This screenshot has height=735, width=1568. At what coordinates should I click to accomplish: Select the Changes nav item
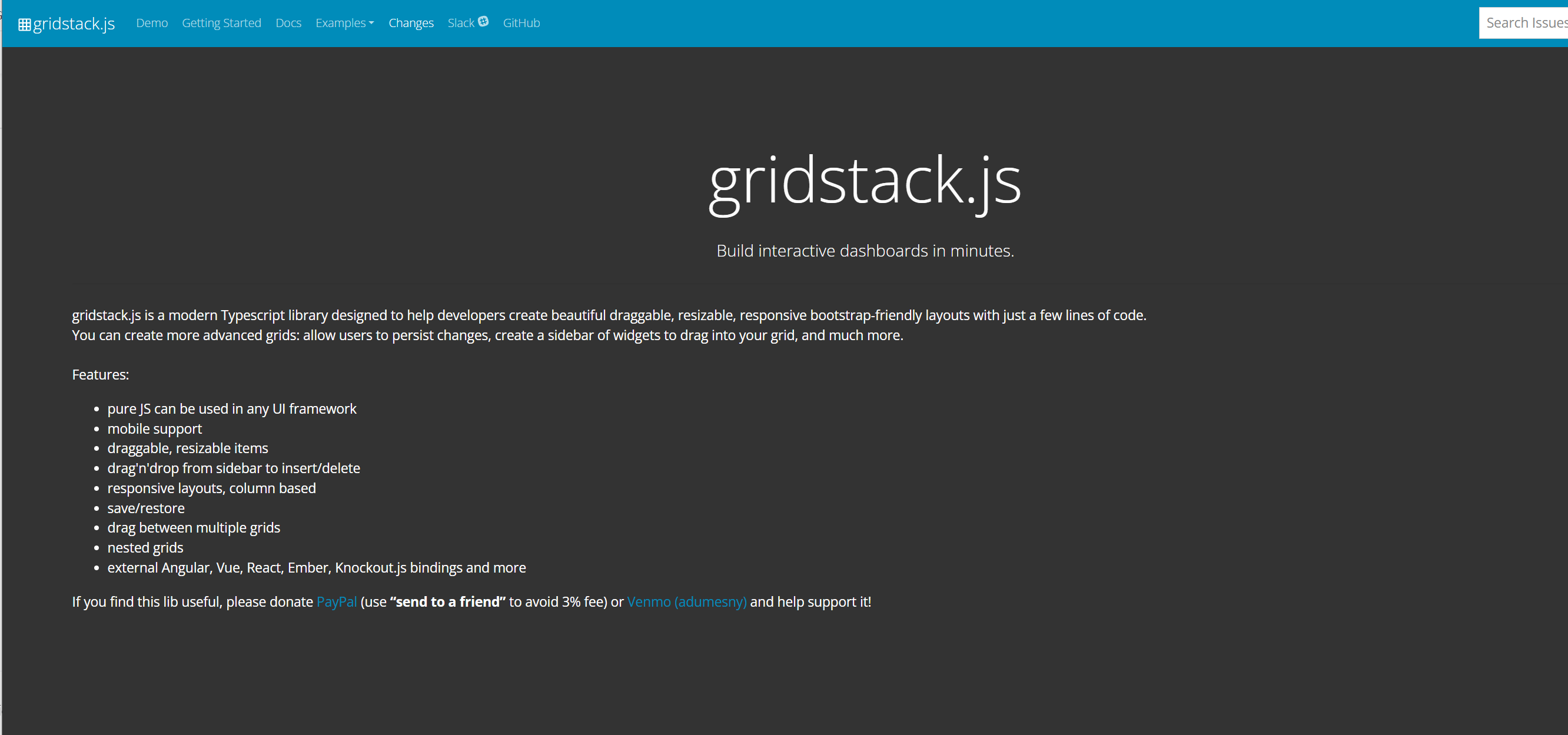coord(411,23)
